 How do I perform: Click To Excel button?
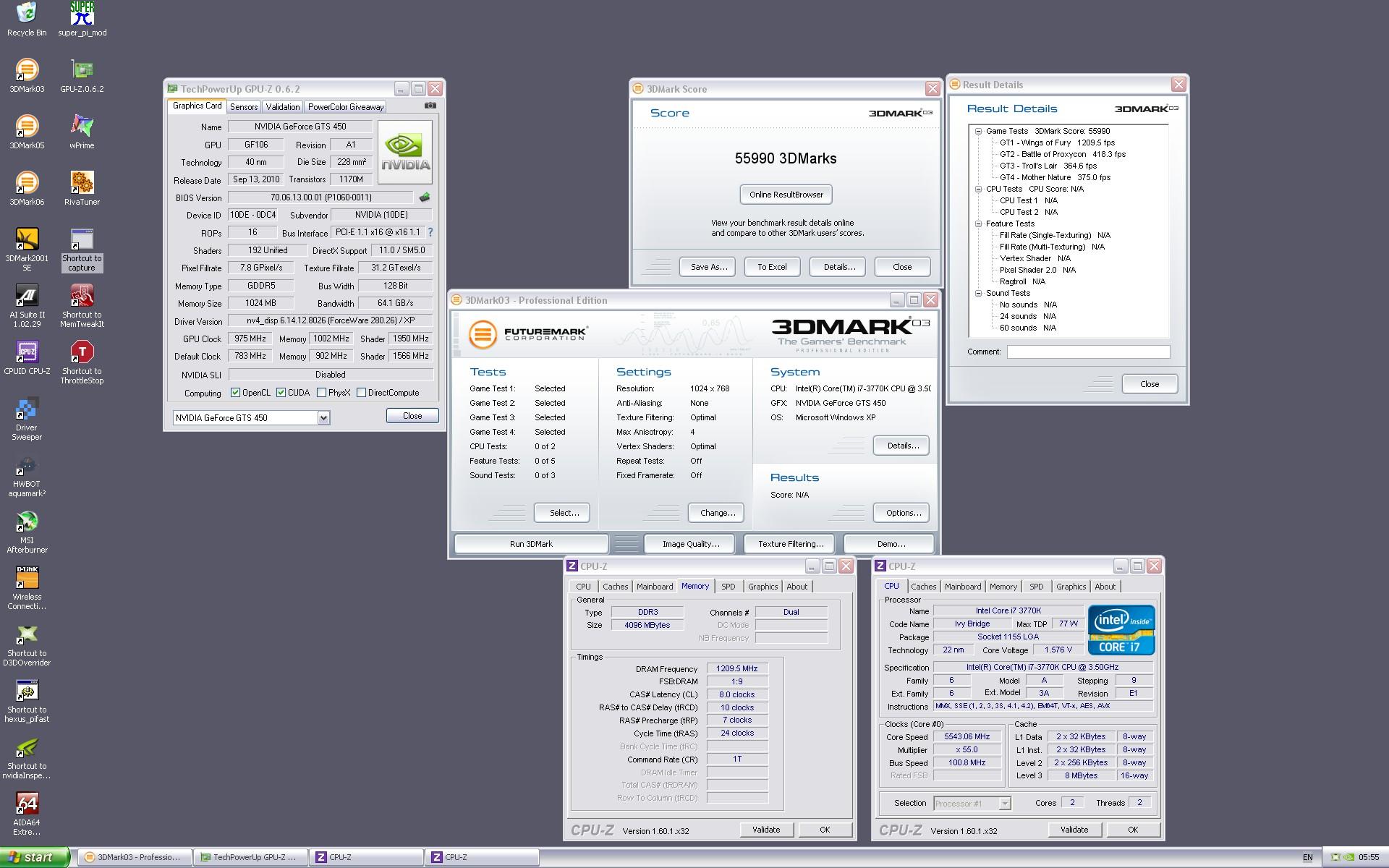[772, 267]
